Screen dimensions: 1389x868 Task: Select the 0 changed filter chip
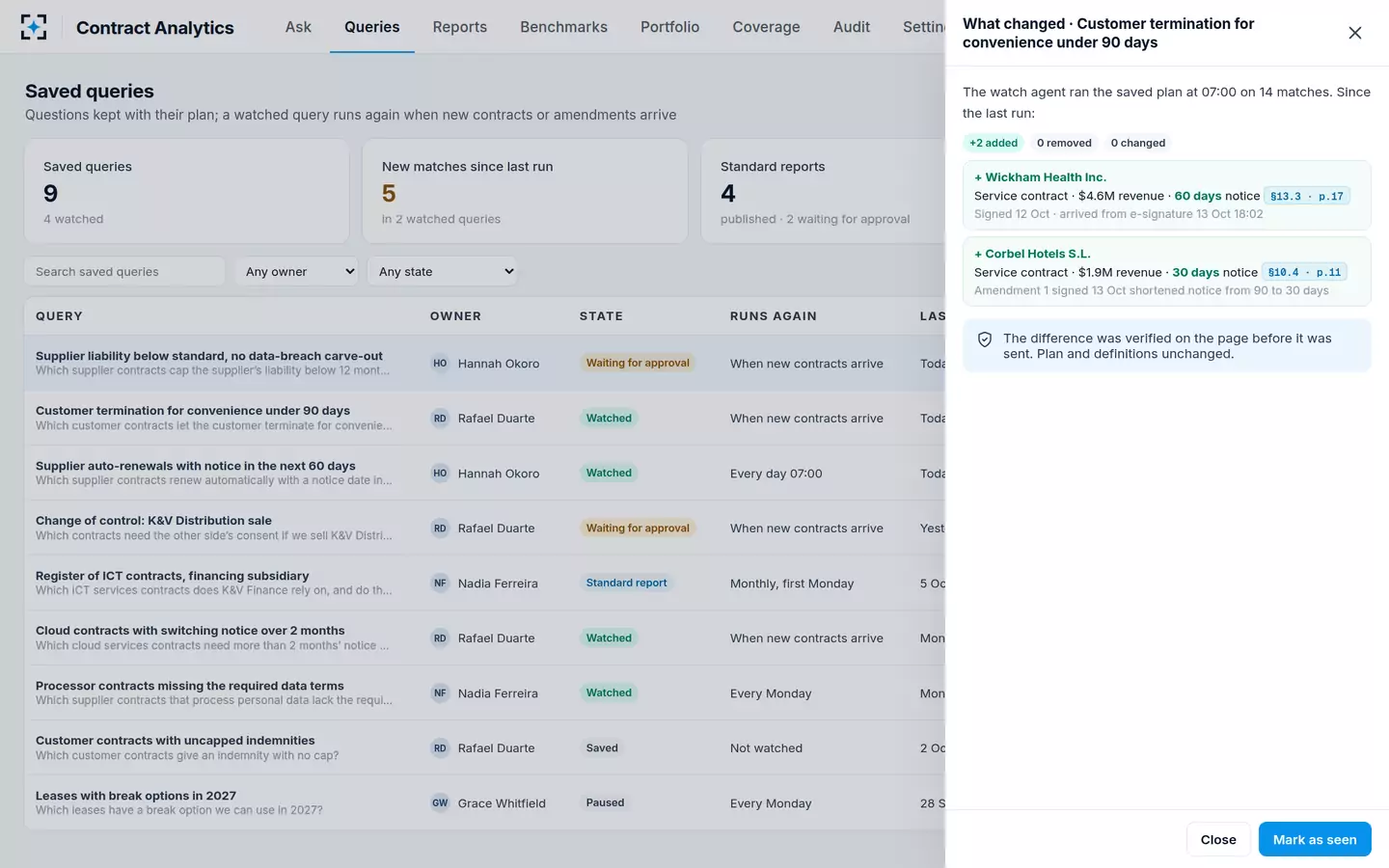1138,143
